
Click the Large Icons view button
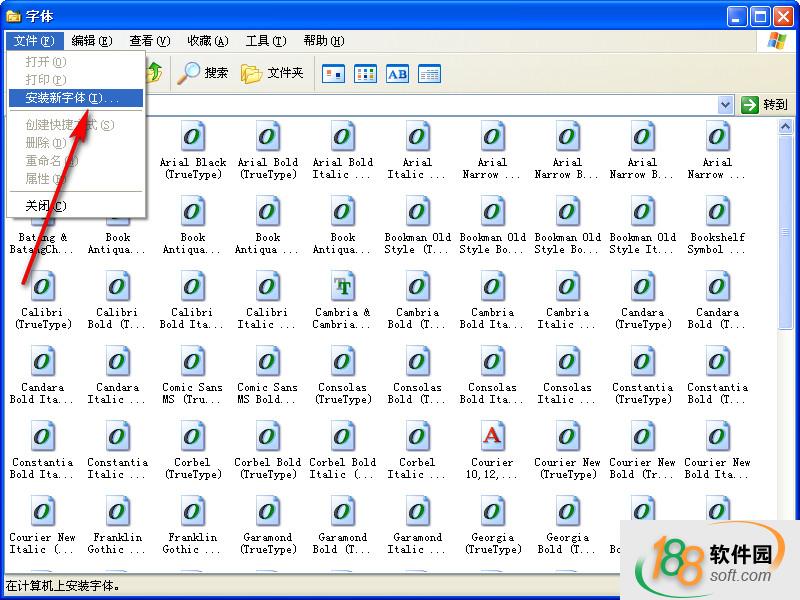point(333,73)
